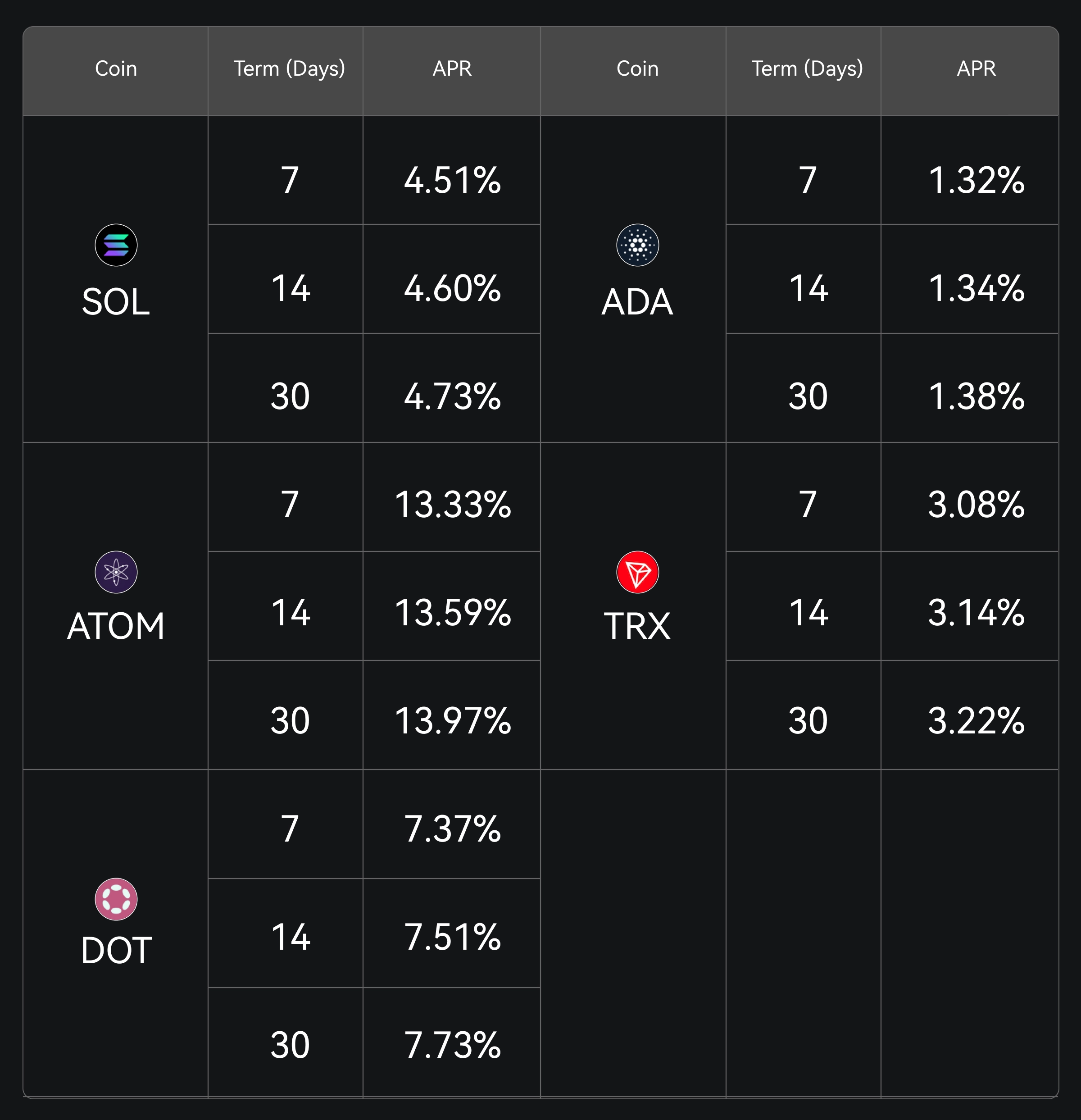Click the TRX 3.08% APR value
Screen dimensions: 1081x1120
pyautogui.click(x=976, y=505)
